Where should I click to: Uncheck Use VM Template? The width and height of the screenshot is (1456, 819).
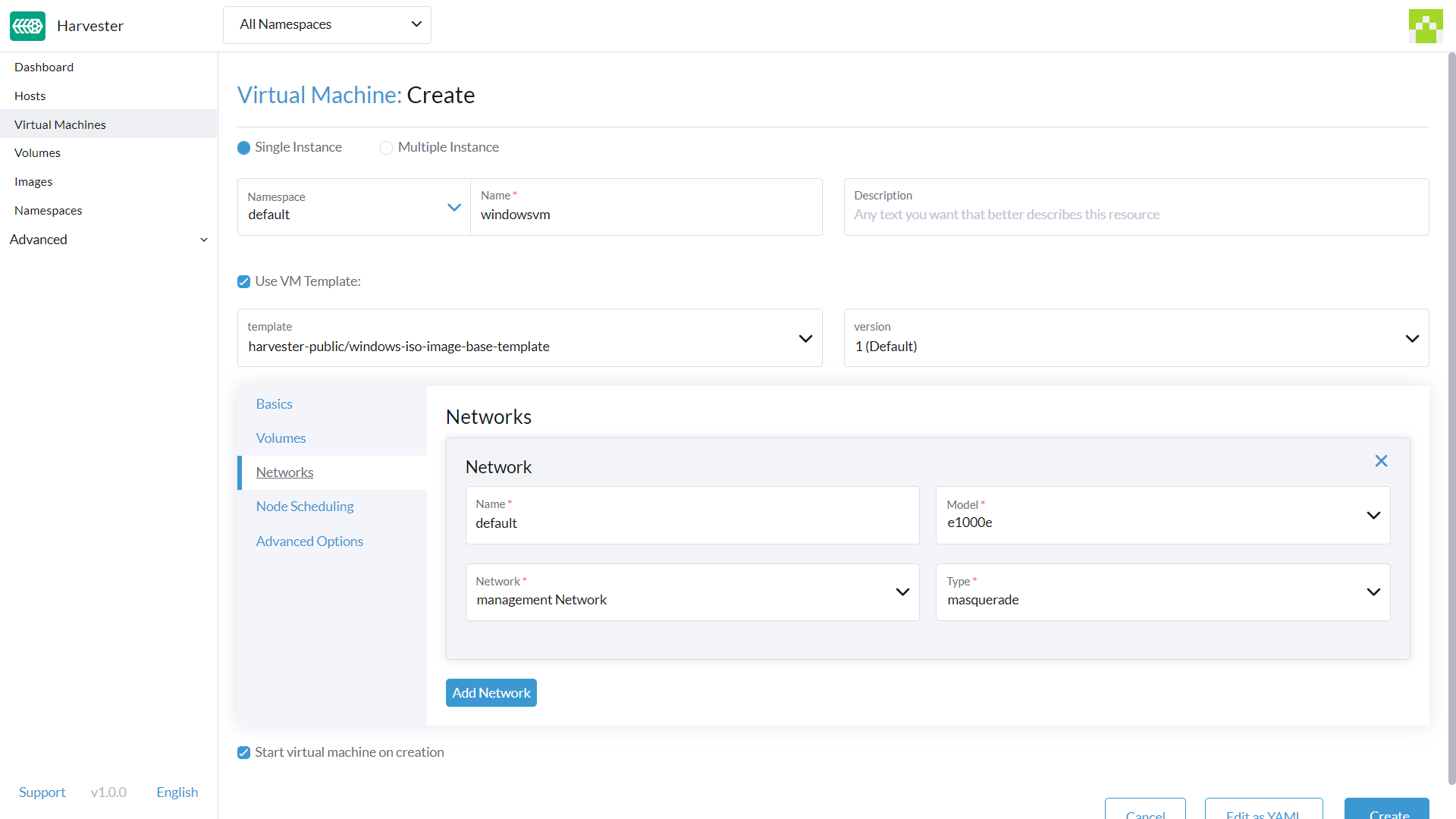tap(243, 281)
